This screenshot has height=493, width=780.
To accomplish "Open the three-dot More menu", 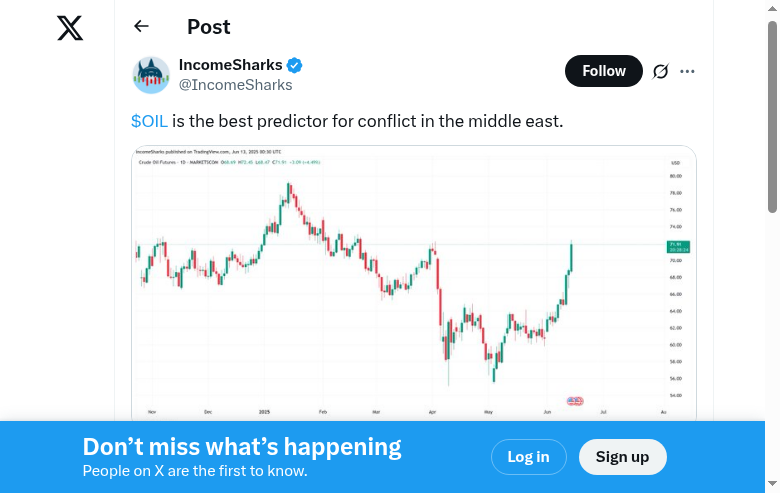I will pyautogui.click(x=687, y=71).
